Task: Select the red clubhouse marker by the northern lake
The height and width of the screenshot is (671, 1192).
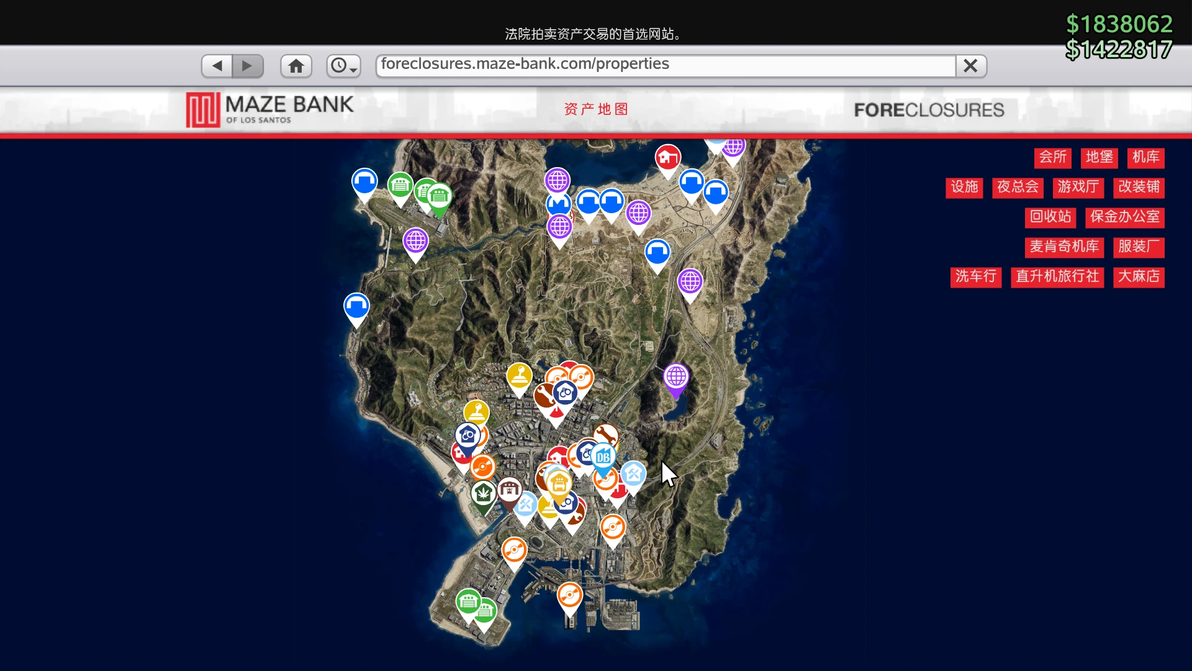Action: click(x=667, y=159)
